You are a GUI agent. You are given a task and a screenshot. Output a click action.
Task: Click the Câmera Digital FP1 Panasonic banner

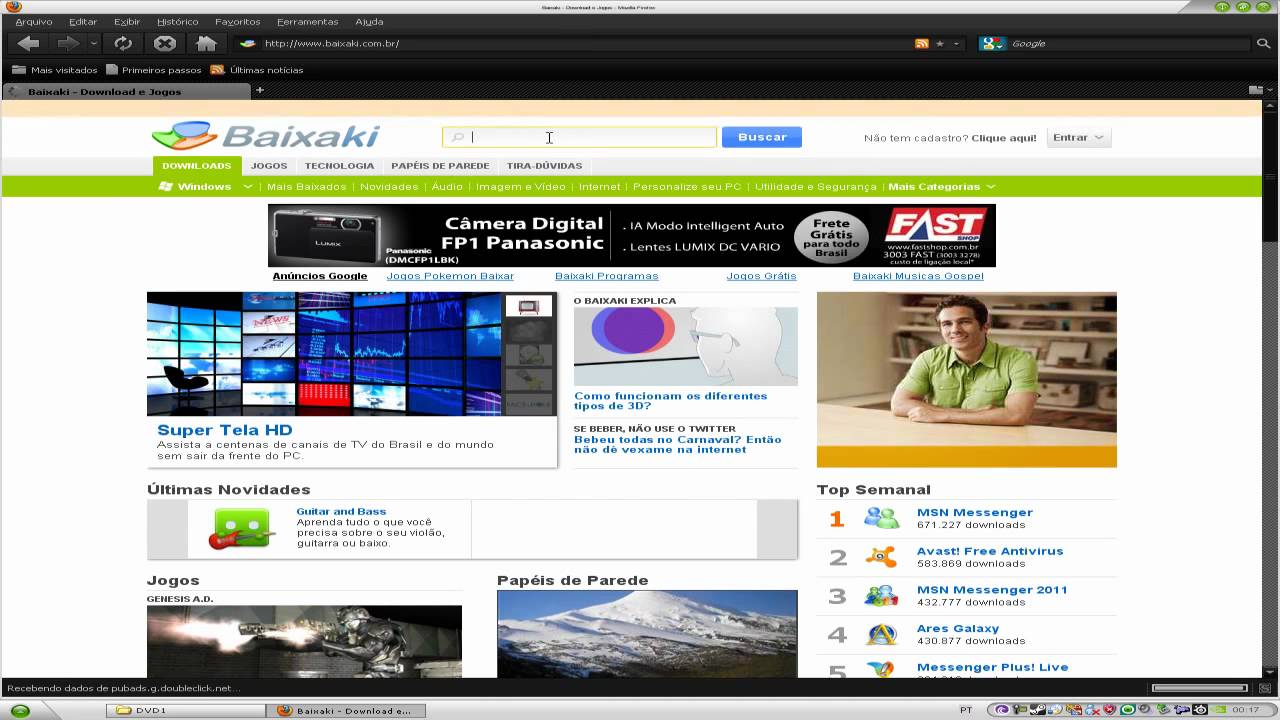tap(631, 236)
